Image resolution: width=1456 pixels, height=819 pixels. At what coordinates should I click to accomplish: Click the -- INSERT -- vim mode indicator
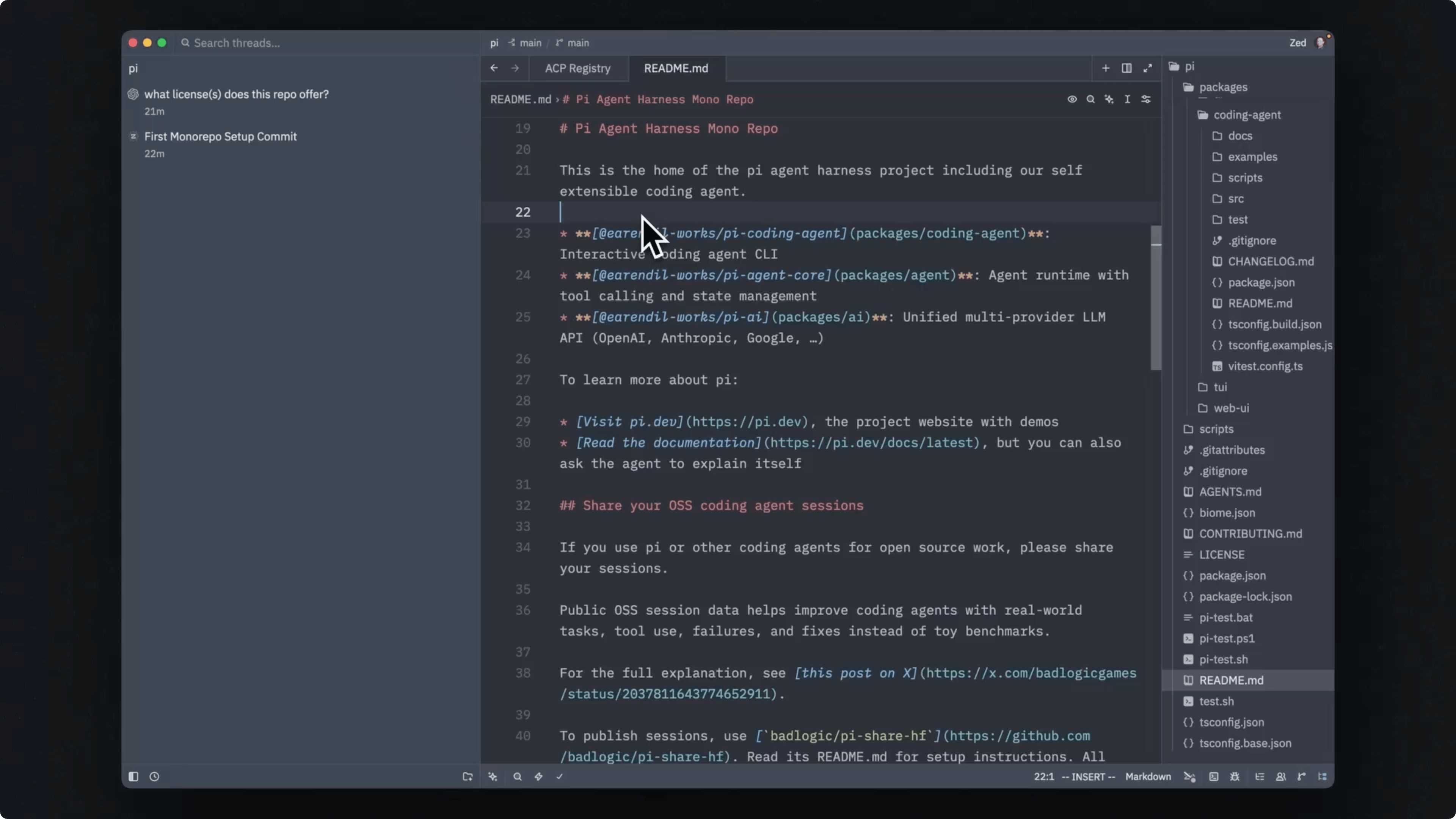pyautogui.click(x=1088, y=777)
